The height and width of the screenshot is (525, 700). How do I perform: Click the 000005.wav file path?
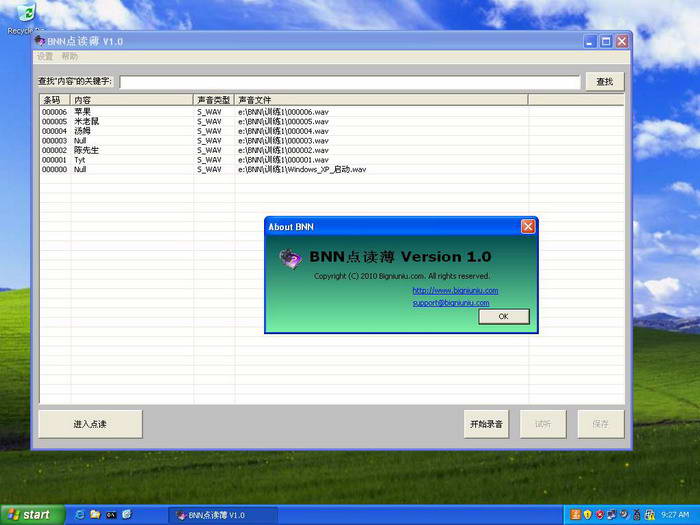coord(283,121)
